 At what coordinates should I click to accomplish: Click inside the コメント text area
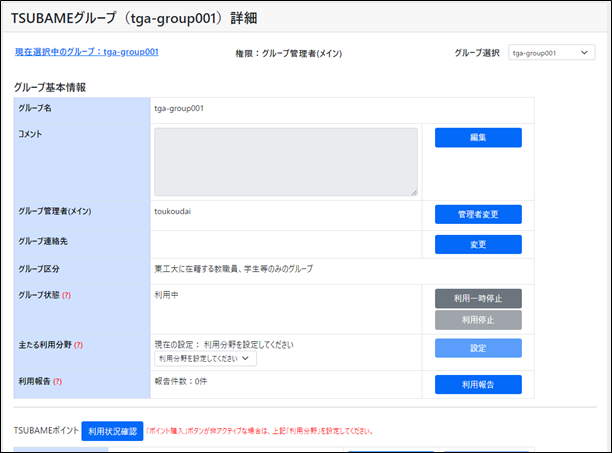286,162
